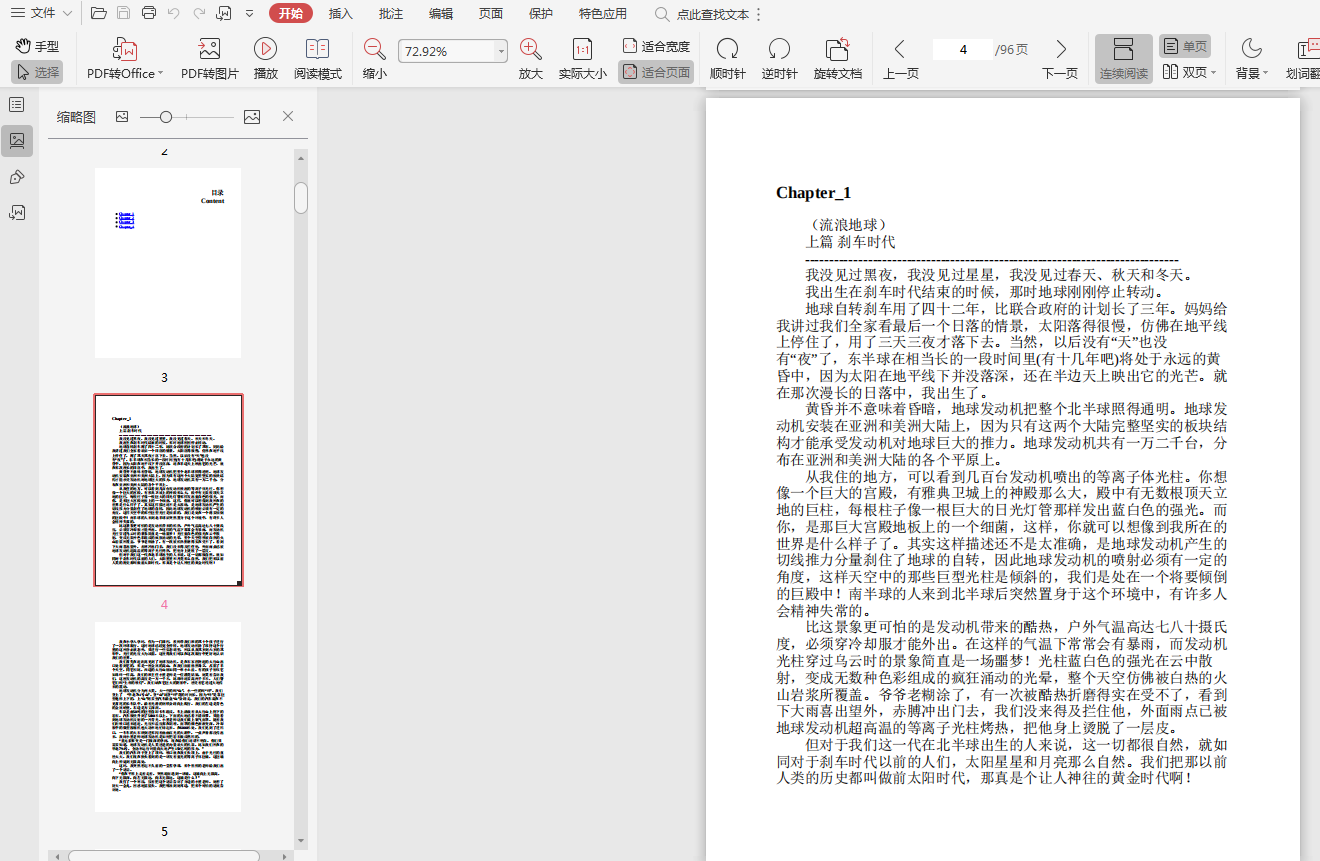Click the small thumbnail size icon

pos(122,117)
